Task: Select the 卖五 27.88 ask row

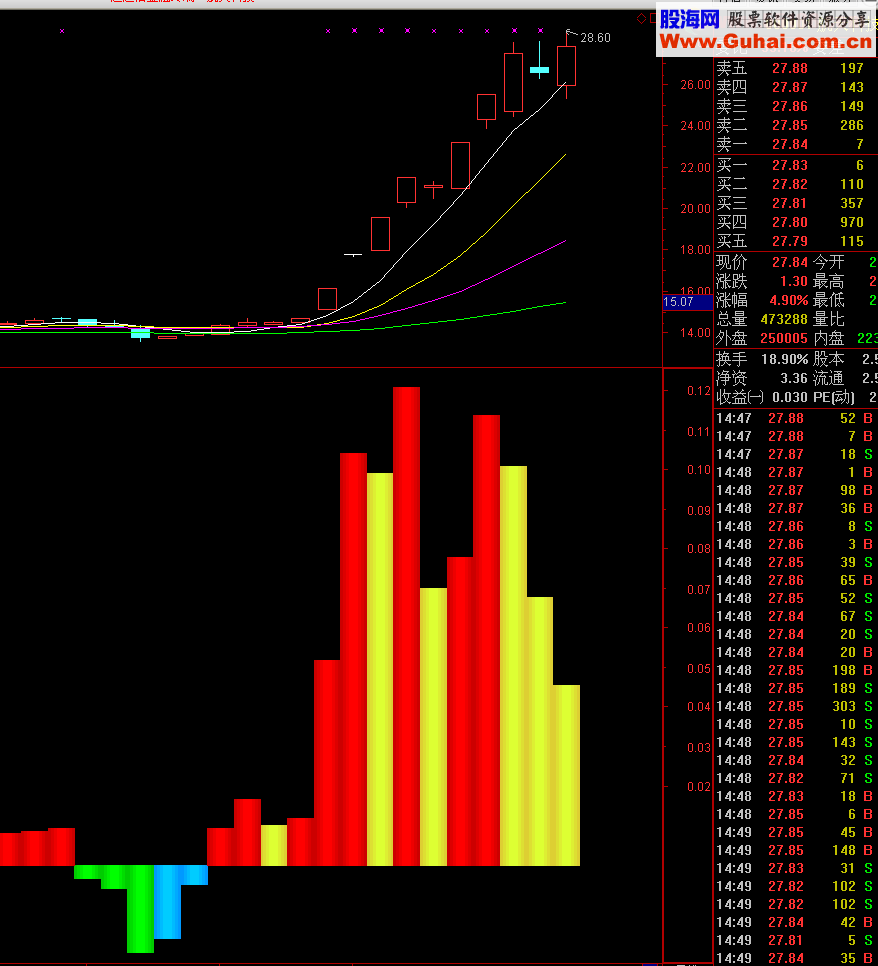Action: 795,68
